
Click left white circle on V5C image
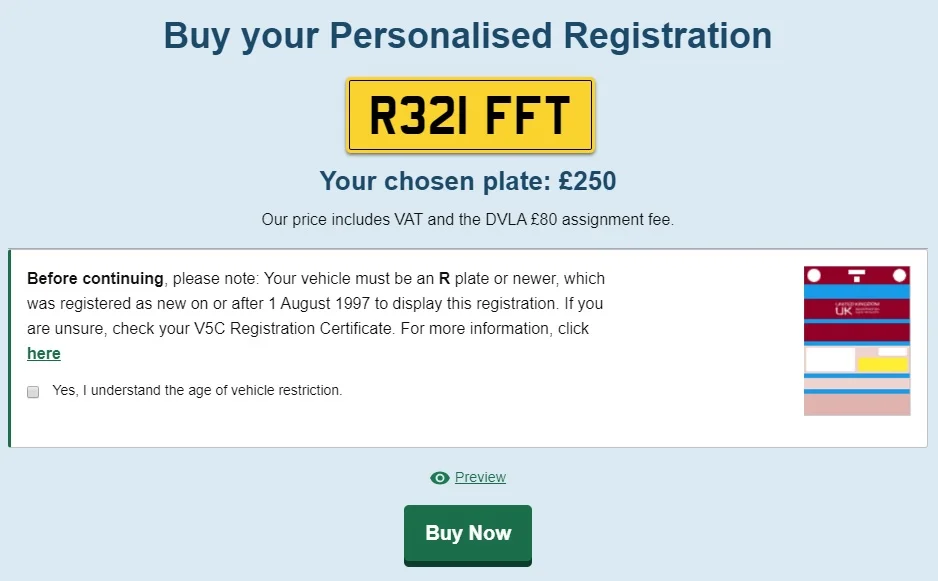pos(814,275)
